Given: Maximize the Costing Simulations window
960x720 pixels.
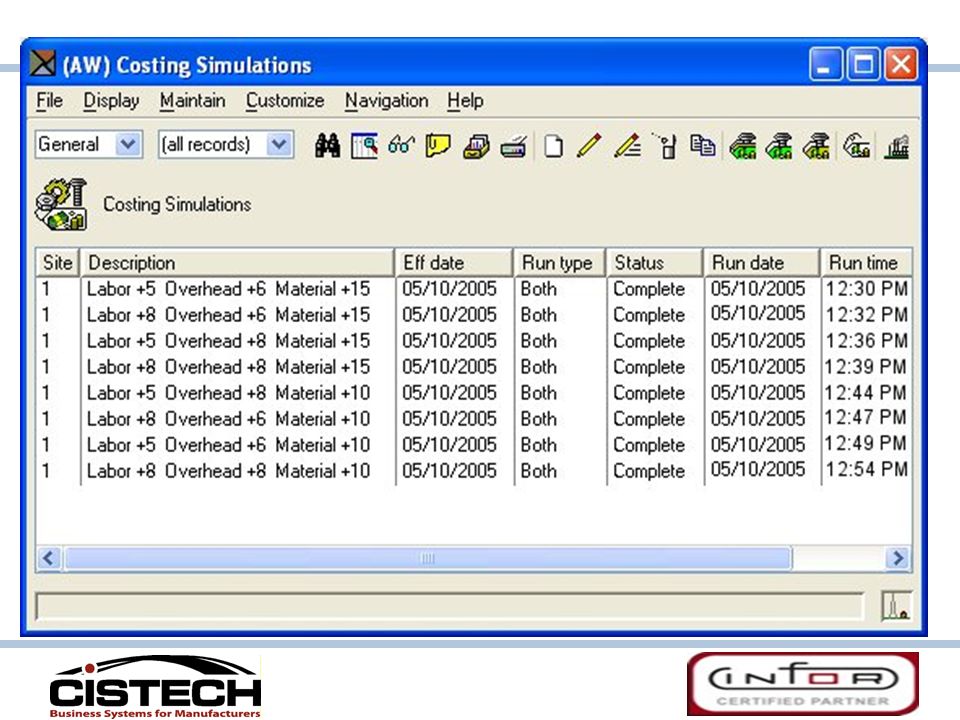Looking at the screenshot, I should (x=863, y=64).
